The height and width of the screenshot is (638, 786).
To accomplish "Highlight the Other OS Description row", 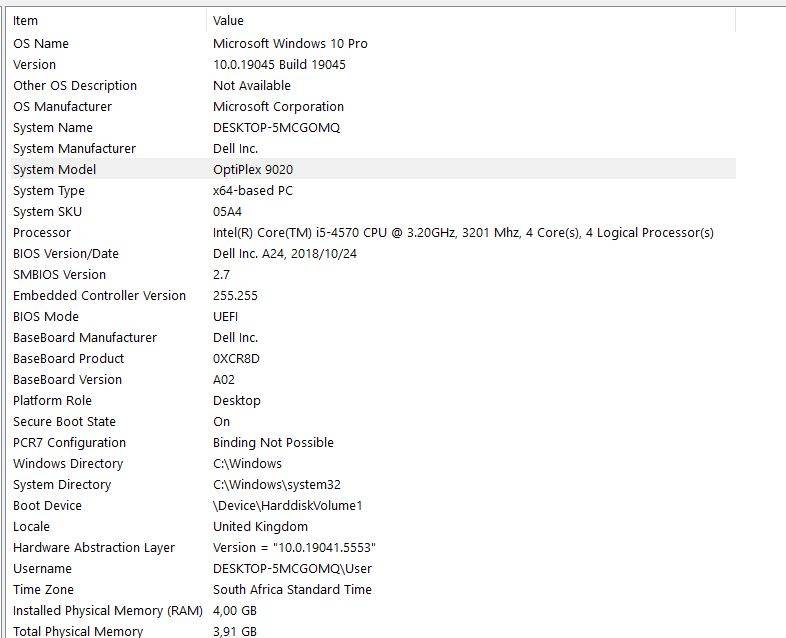I will point(75,85).
